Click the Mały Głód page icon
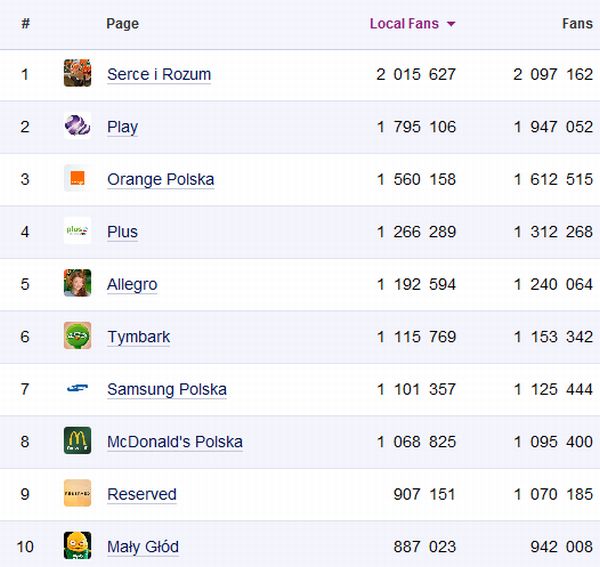The height and width of the screenshot is (567, 600). 77,546
